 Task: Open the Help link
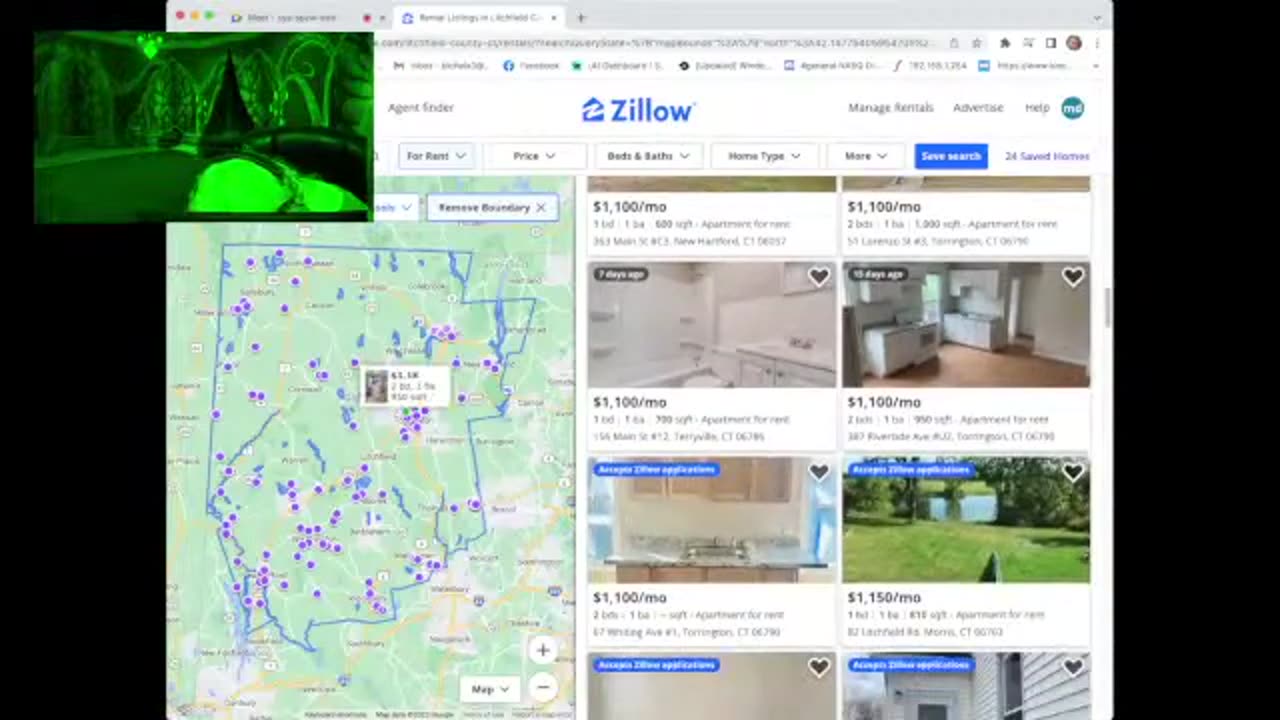tap(1037, 107)
